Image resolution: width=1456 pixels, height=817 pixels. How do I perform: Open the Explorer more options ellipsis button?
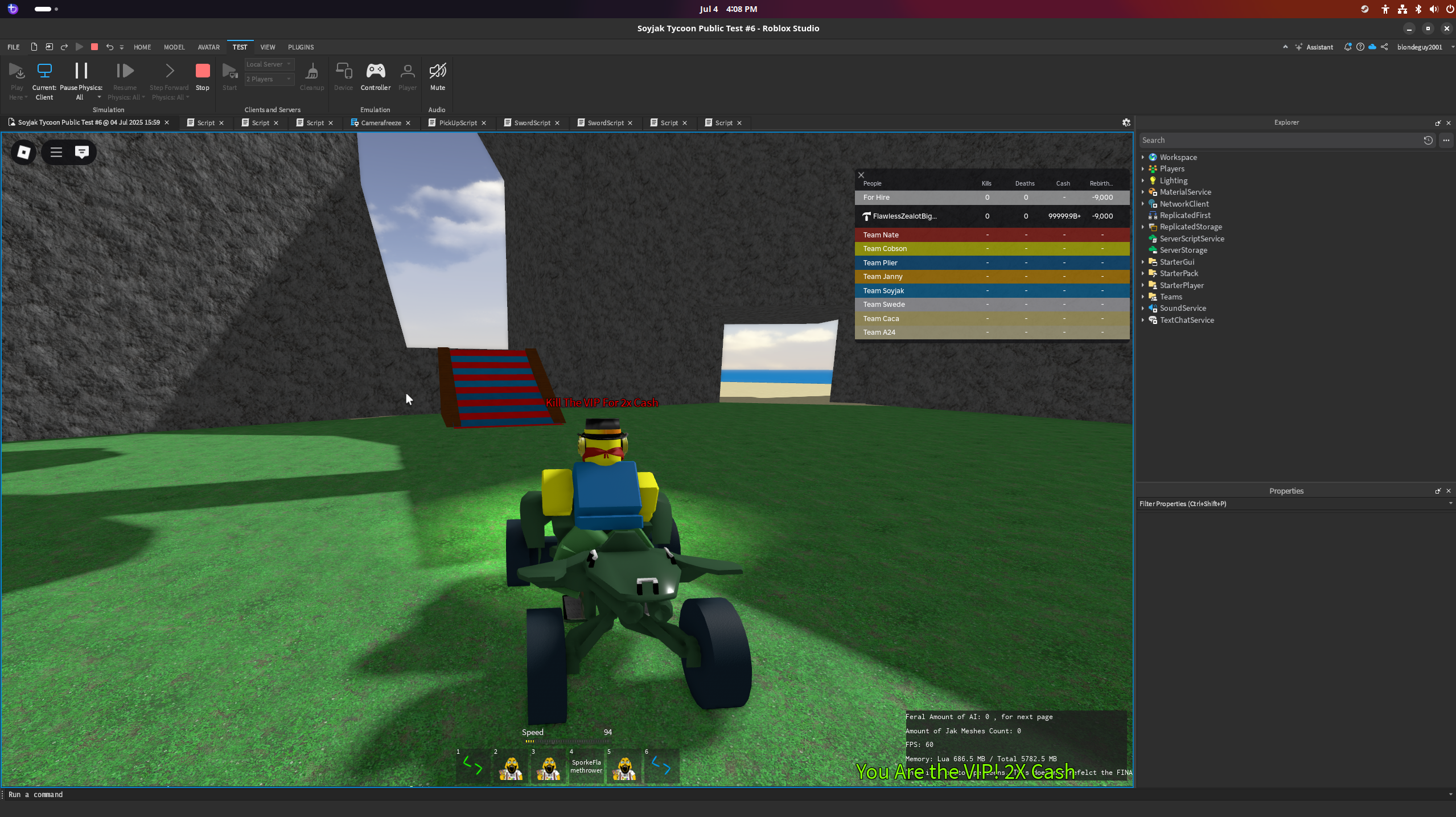tap(1446, 140)
